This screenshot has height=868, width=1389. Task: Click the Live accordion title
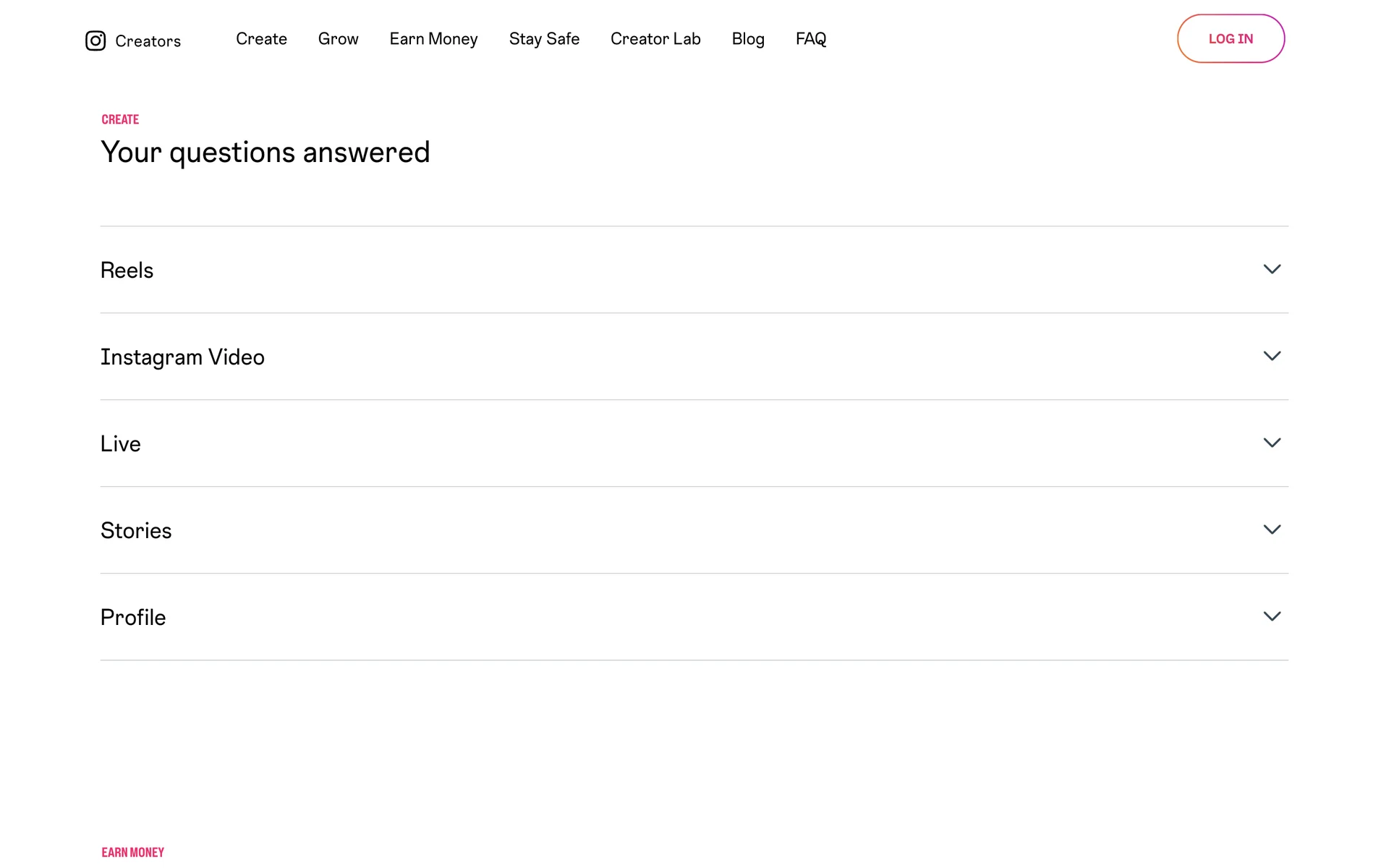[120, 444]
